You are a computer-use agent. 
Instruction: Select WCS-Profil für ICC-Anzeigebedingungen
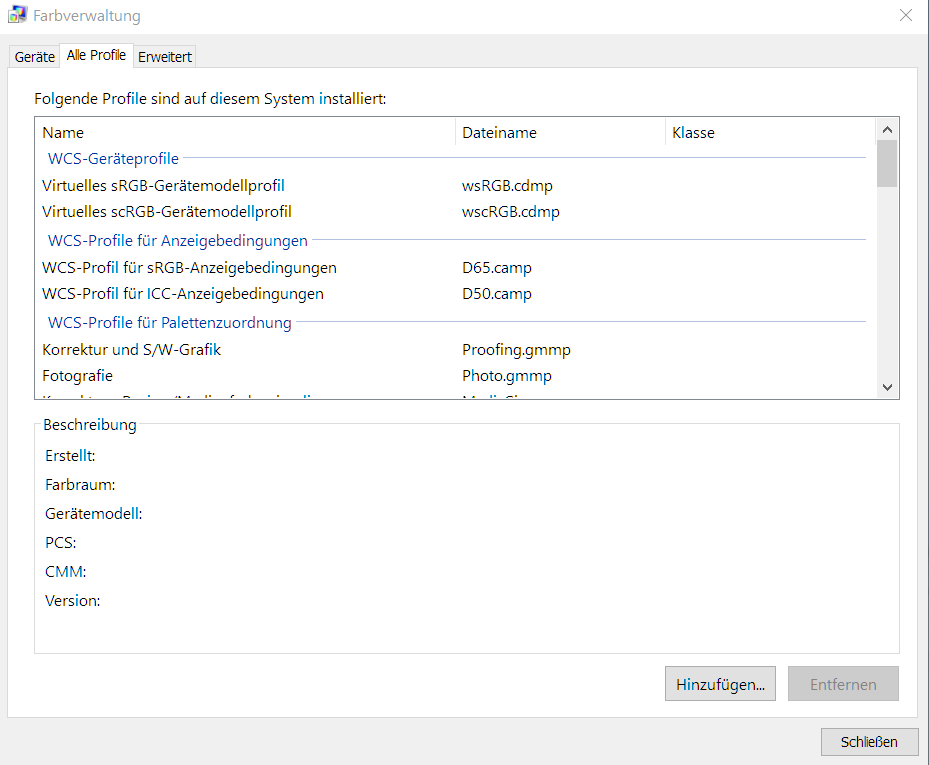[183, 294]
